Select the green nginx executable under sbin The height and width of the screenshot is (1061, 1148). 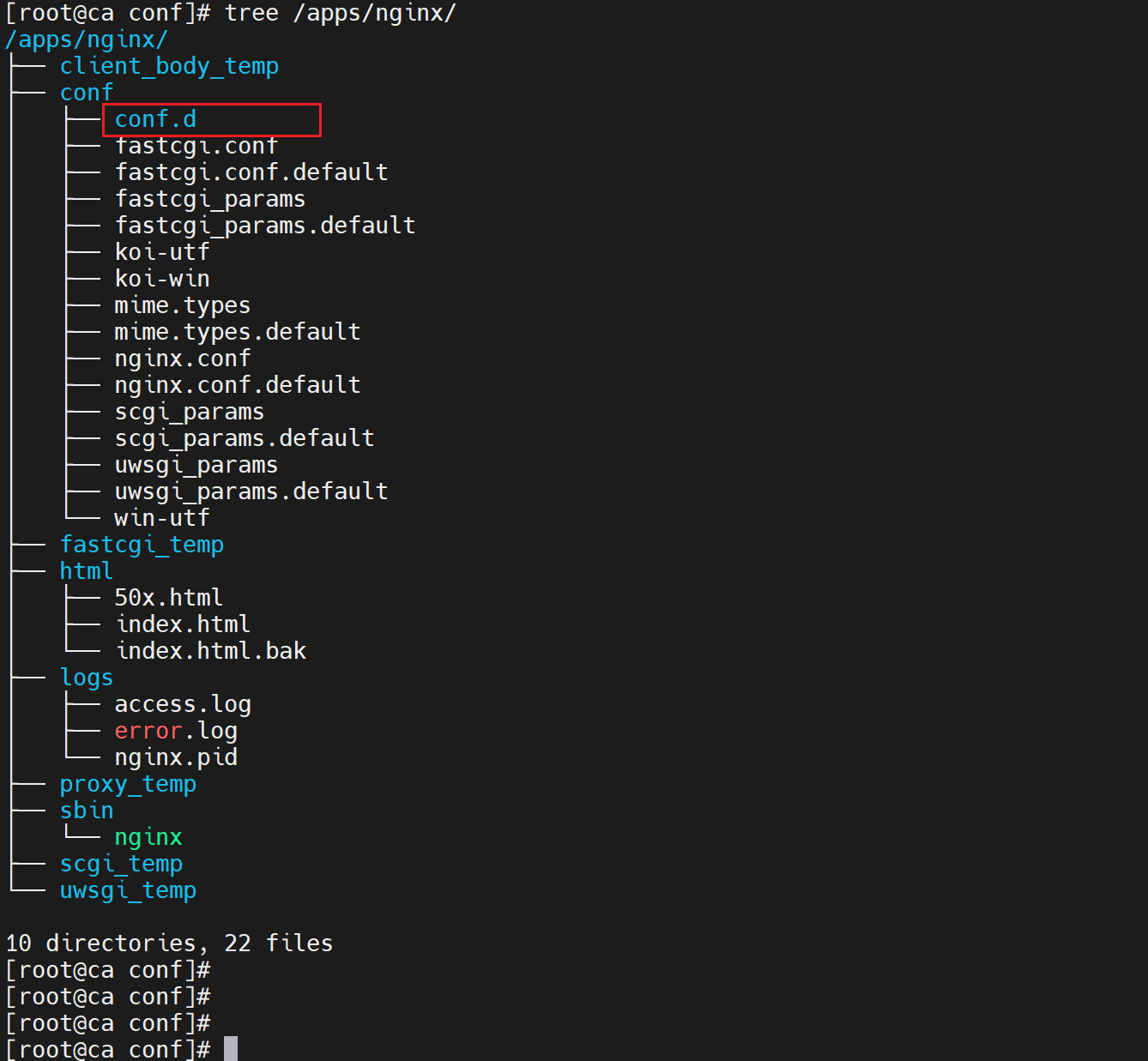click(148, 837)
